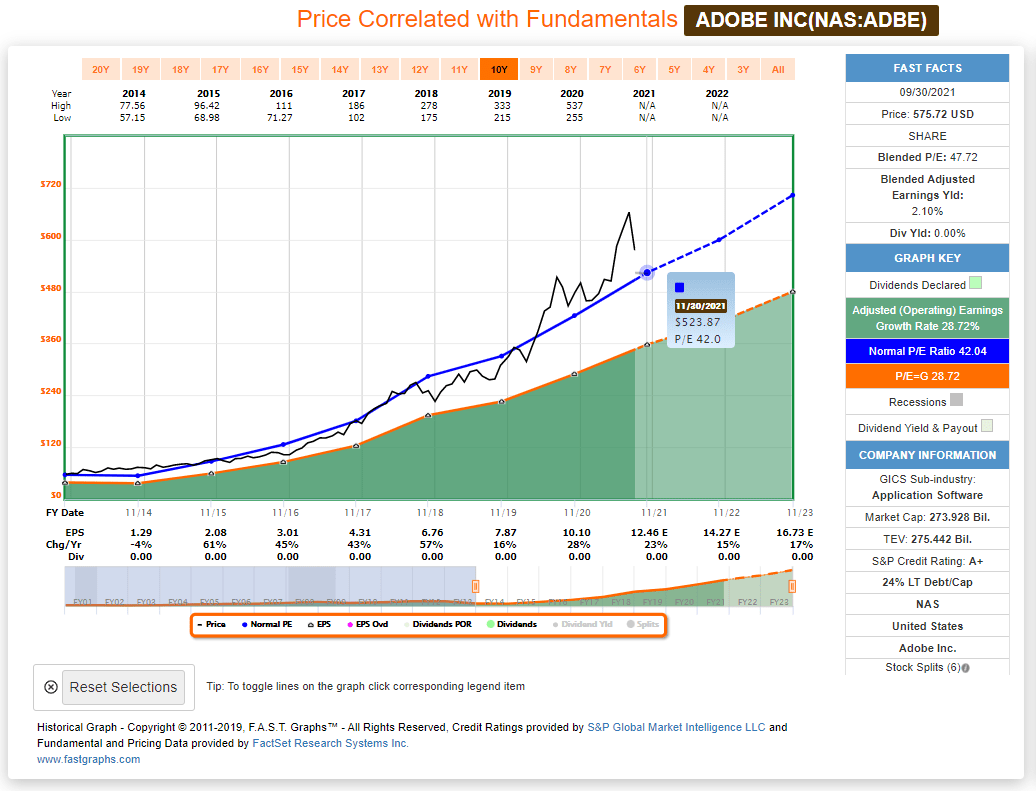The width and height of the screenshot is (1036, 791).
Task: Click the right handle of the range navigator
Action: (x=792, y=586)
